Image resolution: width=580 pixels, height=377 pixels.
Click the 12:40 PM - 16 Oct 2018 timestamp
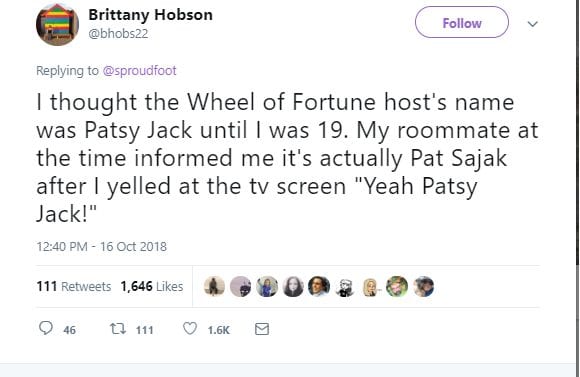coord(102,246)
